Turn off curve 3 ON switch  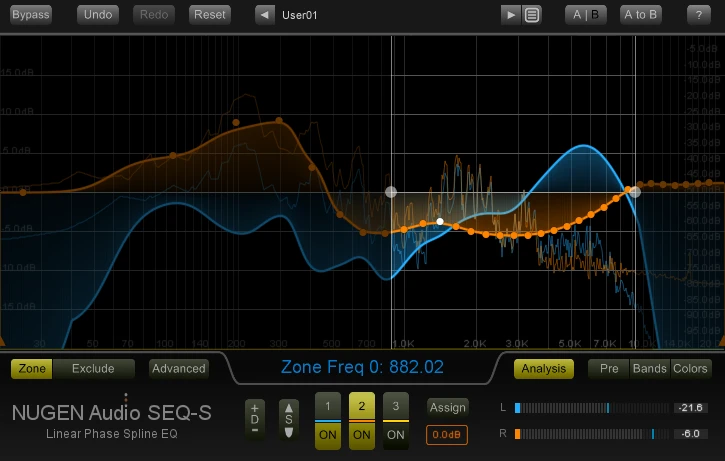pyautogui.click(x=396, y=435)
